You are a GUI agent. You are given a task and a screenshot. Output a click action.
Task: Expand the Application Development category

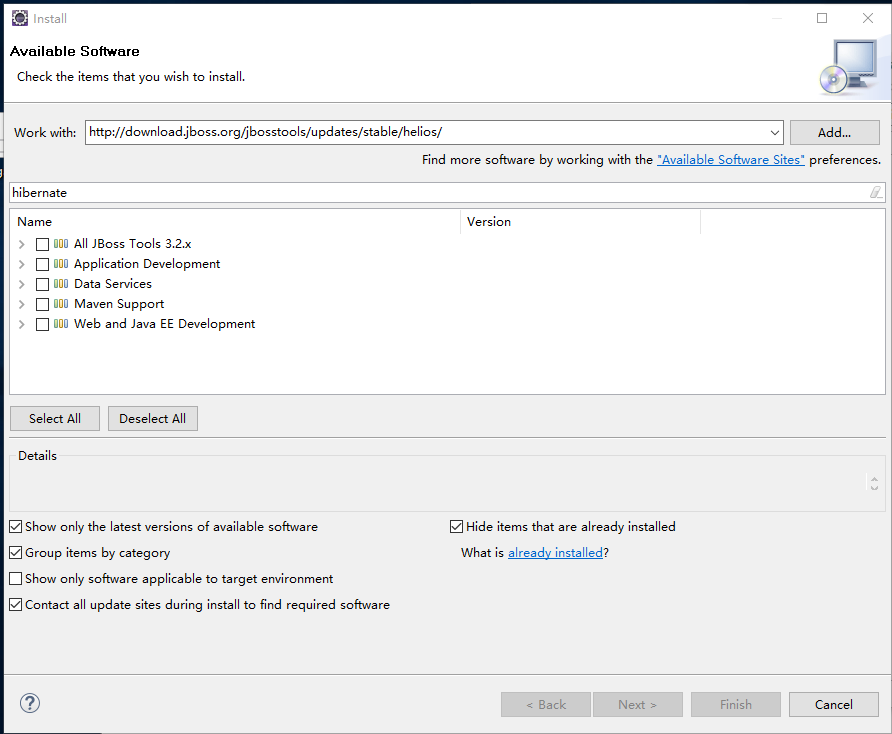point(22,264)
